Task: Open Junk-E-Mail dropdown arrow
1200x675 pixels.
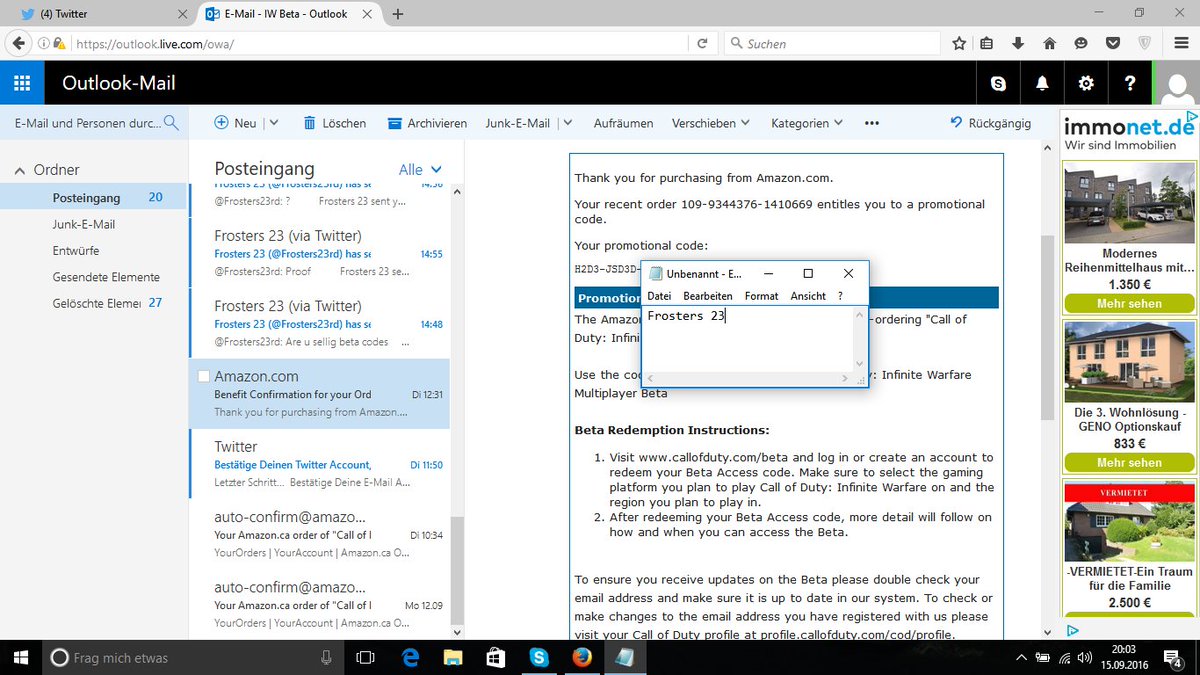Action: point(567,123)
